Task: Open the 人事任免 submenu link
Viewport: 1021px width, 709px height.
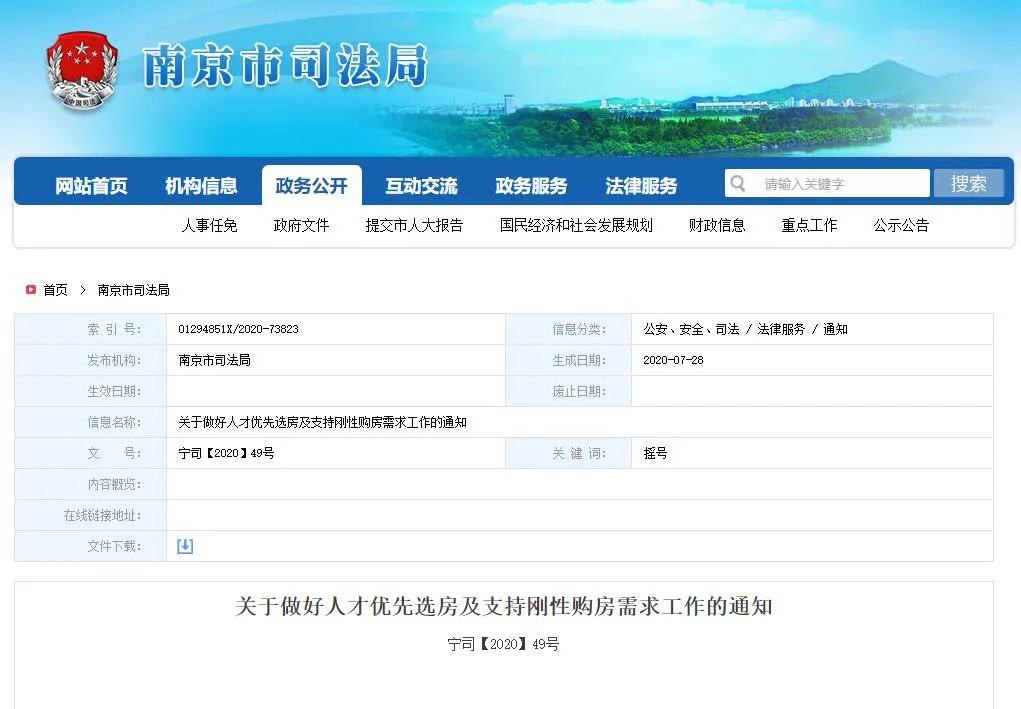Action: [x=209, y=226]
